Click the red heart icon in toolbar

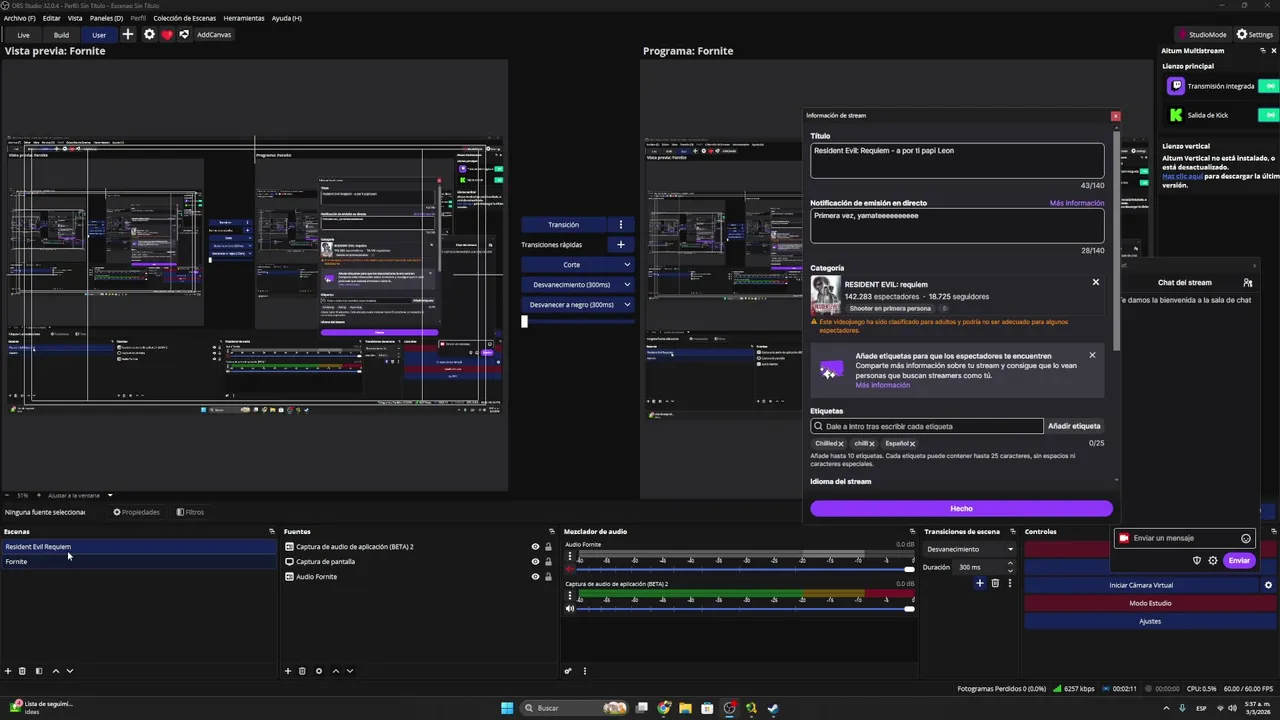pos(167,34)
